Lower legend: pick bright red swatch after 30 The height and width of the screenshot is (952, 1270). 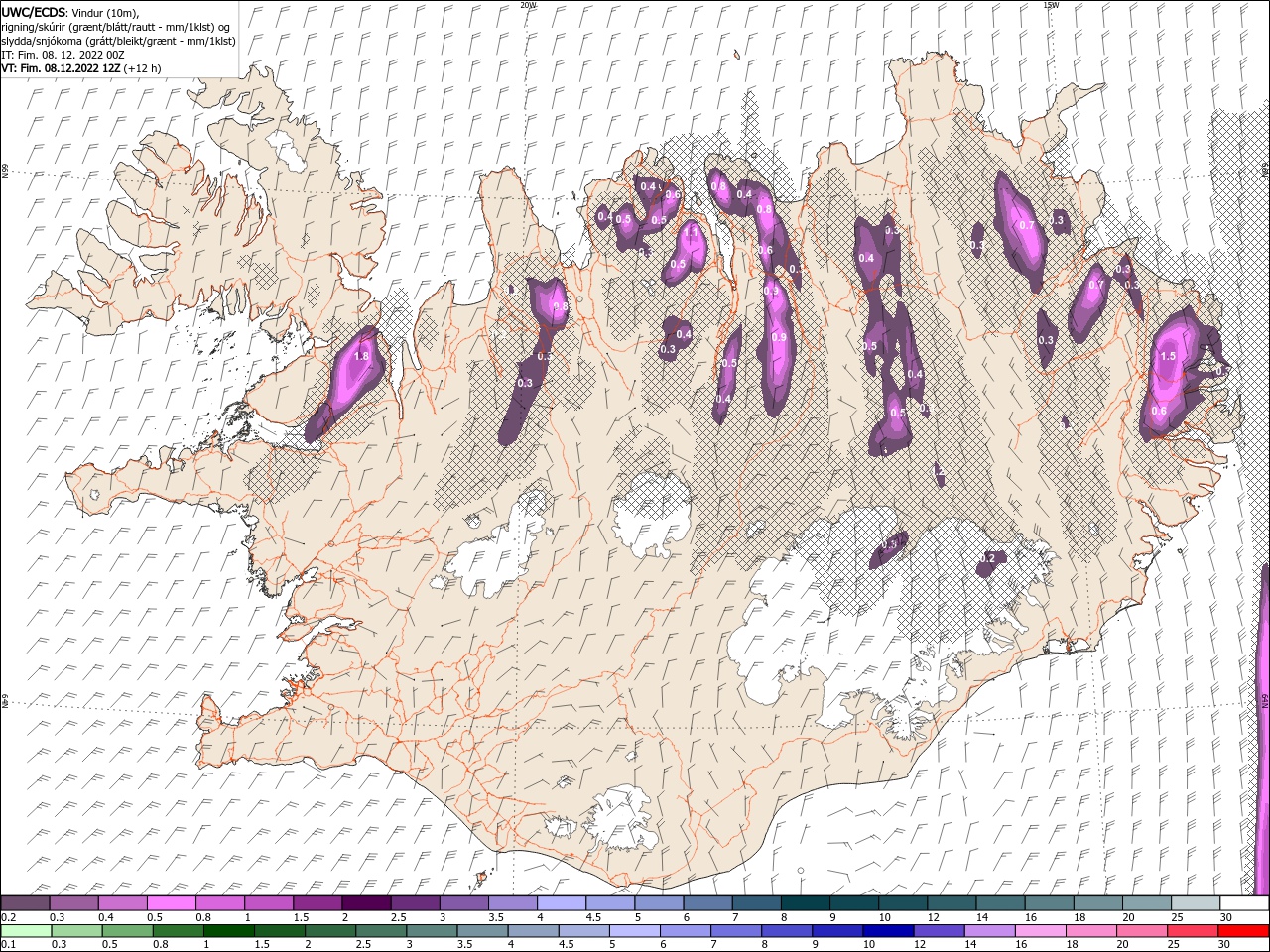pos(1244,931)
